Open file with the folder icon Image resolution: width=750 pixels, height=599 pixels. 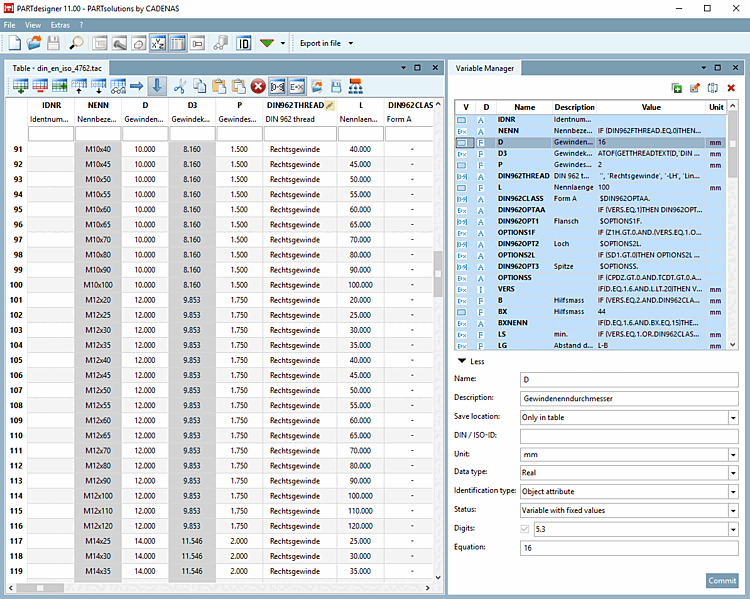34,43
